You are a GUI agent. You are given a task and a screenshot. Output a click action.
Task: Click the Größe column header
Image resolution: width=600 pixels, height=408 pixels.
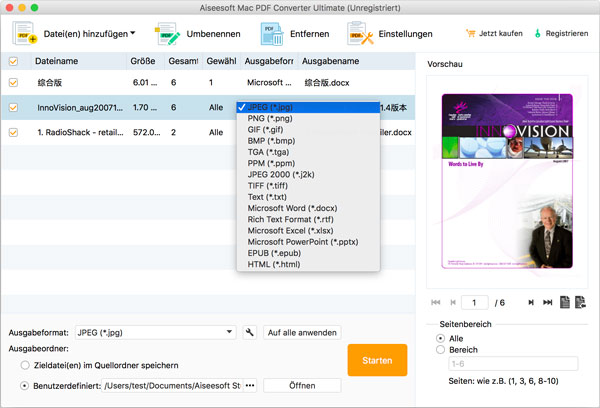pyautogui.click(x=145, y=61)
